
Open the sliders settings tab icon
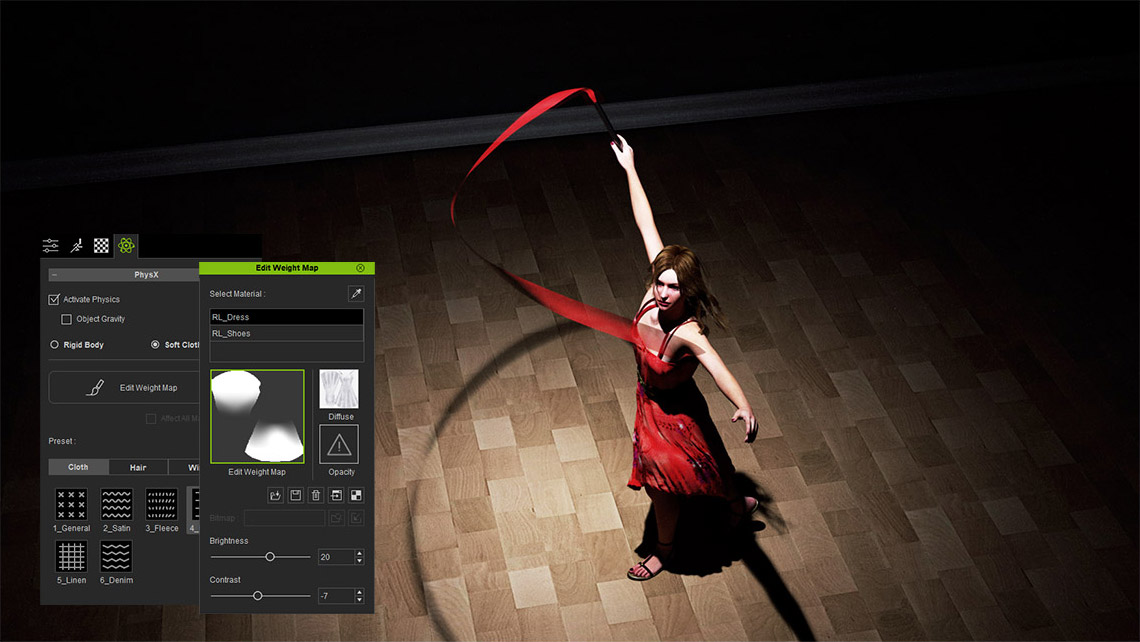point(50,246)
